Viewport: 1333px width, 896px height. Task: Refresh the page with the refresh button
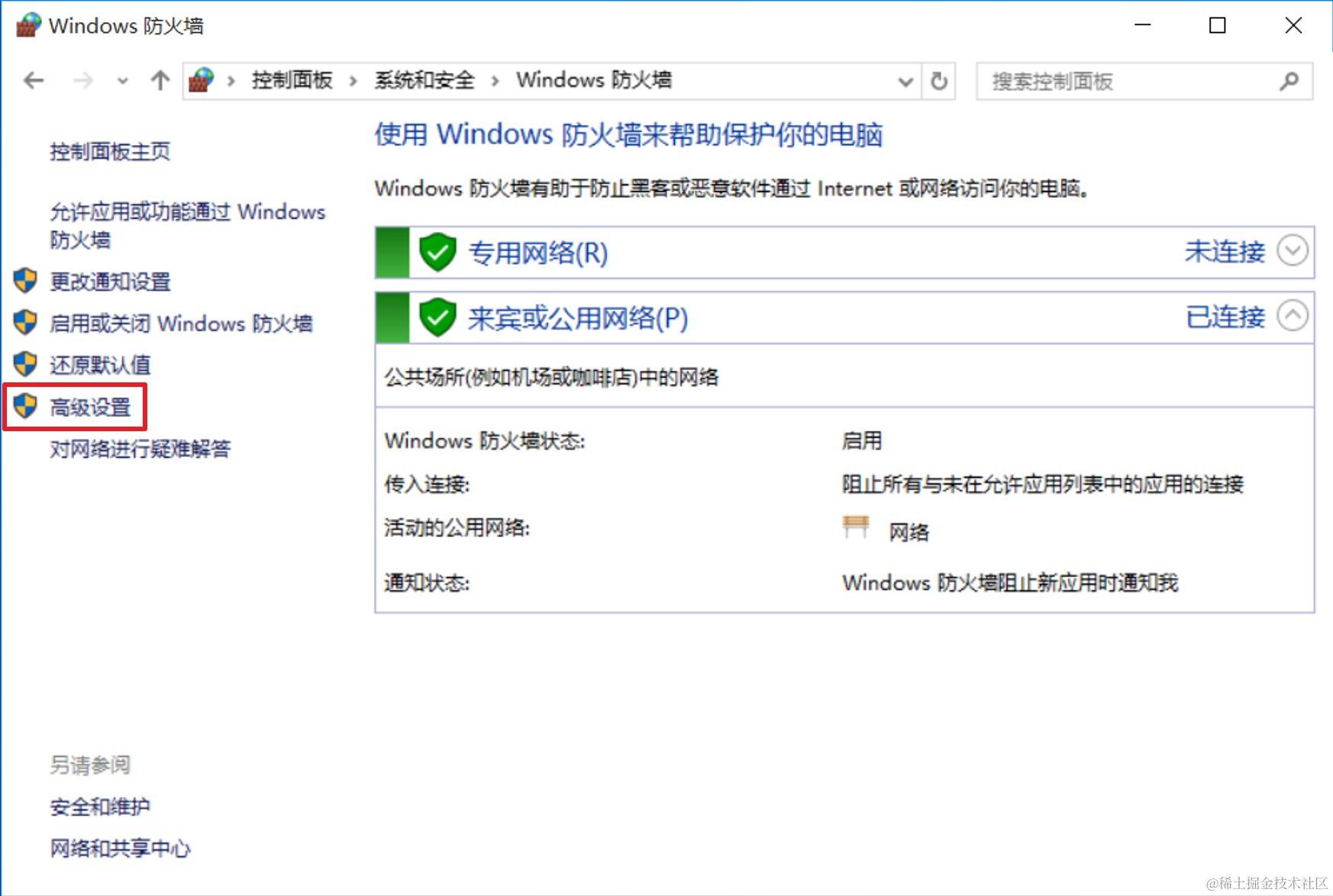click(939, 81)
